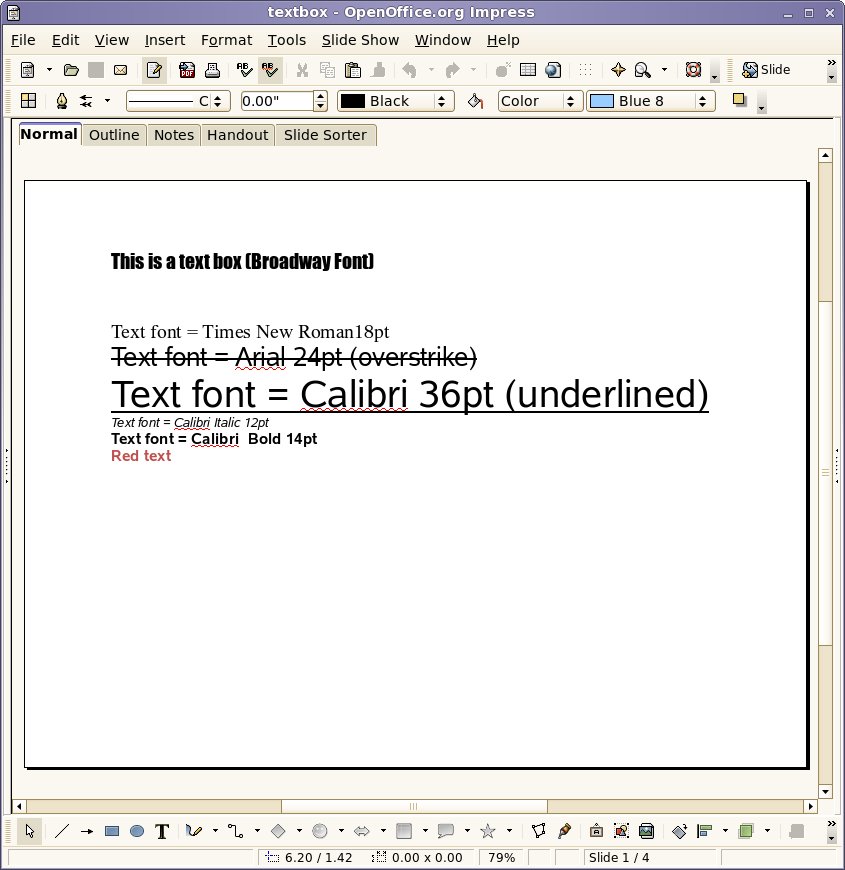Expand the Zoom dropdown arrow

[664, 70]
